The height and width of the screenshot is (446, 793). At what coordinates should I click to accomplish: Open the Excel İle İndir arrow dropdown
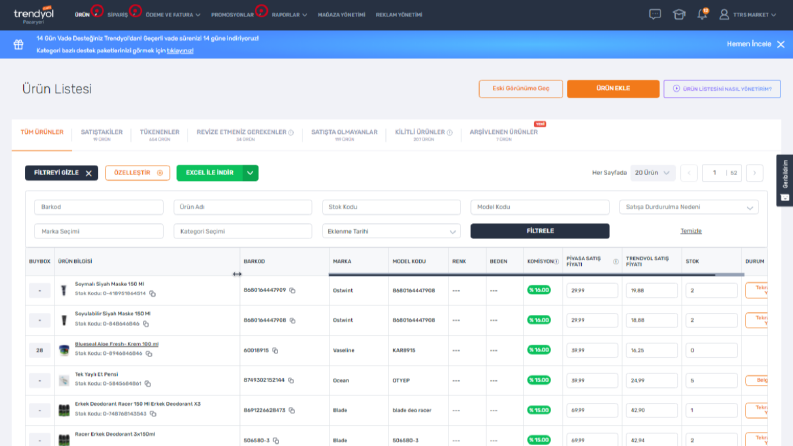pyautogui.click(x=250, y=173)
